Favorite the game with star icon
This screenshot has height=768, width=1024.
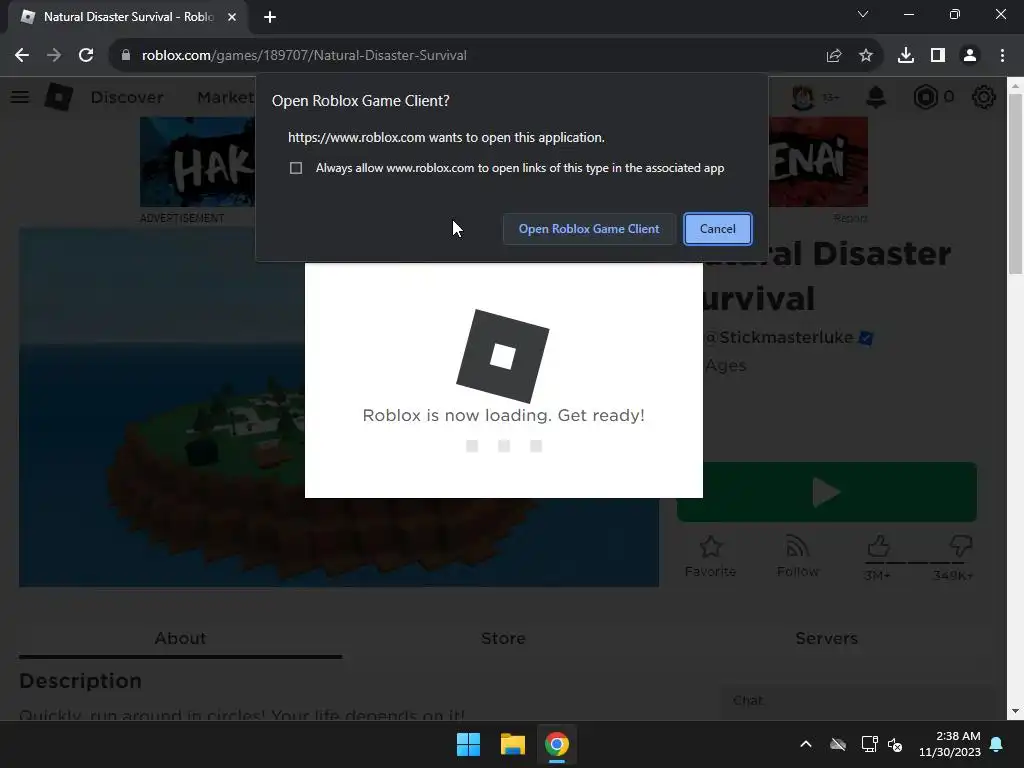[x=711, y=556]
